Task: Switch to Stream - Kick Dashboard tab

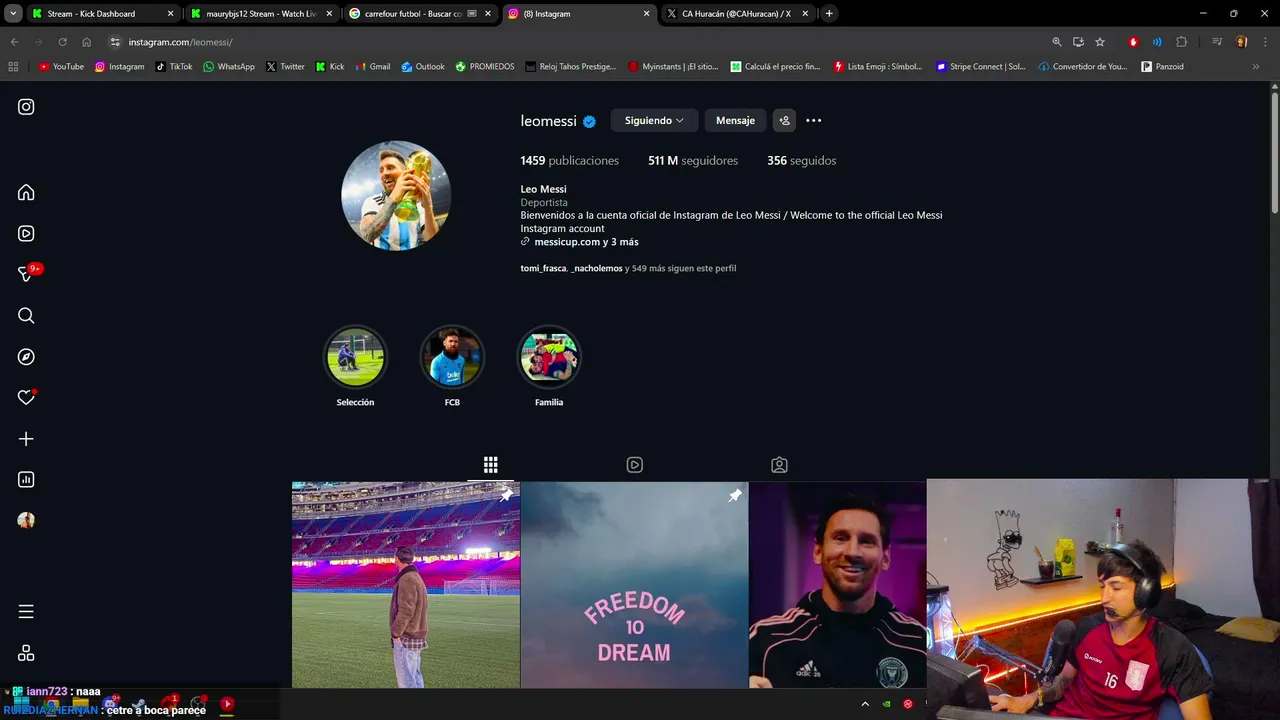Action: tap(102, 13)
